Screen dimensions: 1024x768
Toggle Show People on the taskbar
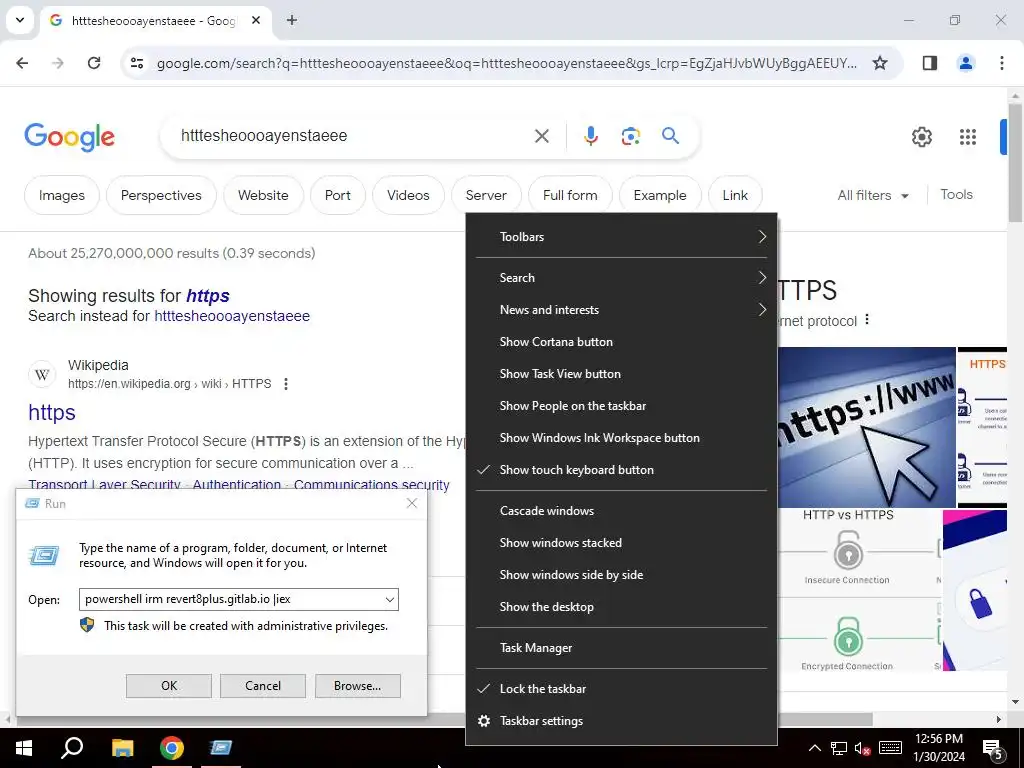point(621,406)
